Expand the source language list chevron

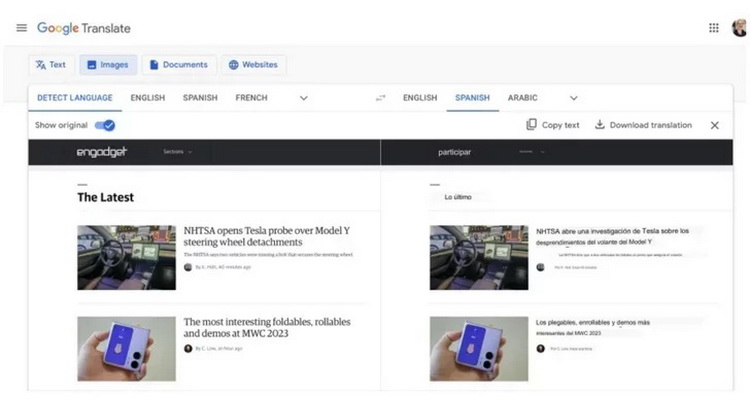(303, 98)
